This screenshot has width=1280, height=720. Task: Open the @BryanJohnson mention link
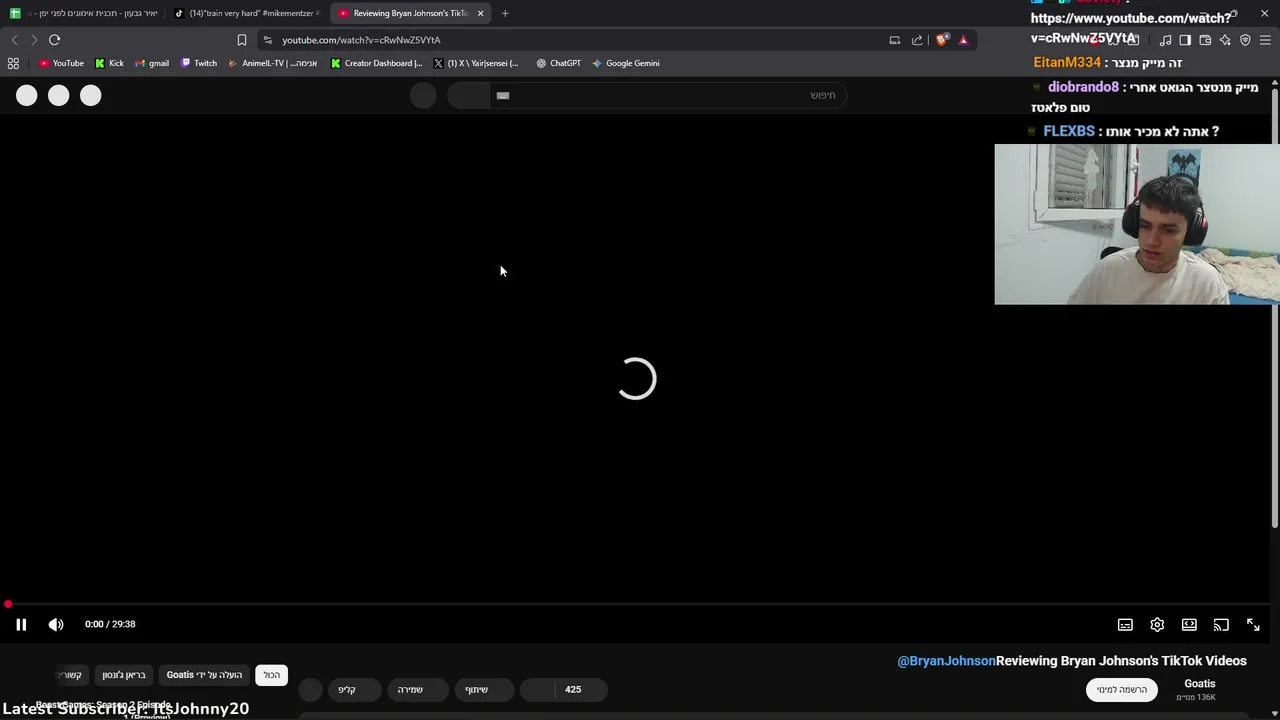pos(946,661)
